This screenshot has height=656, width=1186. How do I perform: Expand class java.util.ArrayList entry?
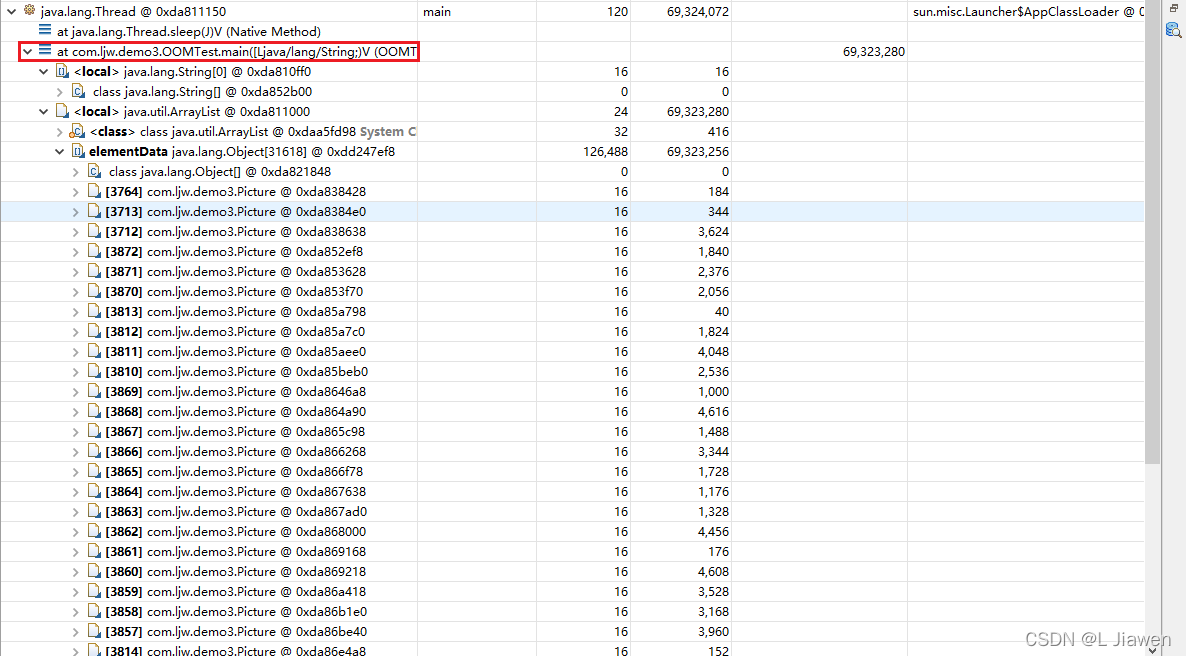60,132
